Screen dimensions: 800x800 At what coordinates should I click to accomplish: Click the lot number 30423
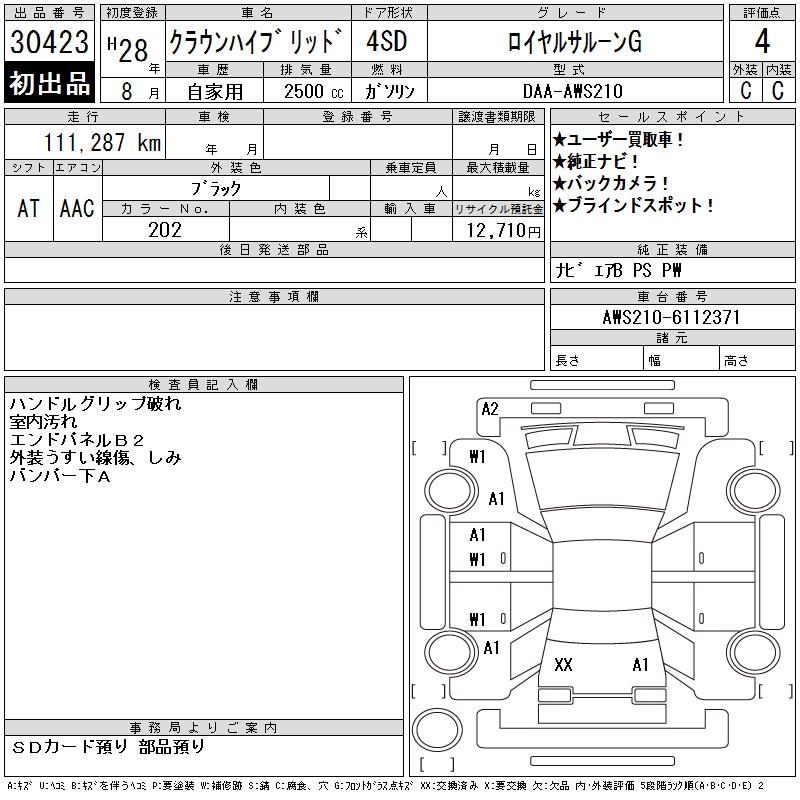pos(49,41)
